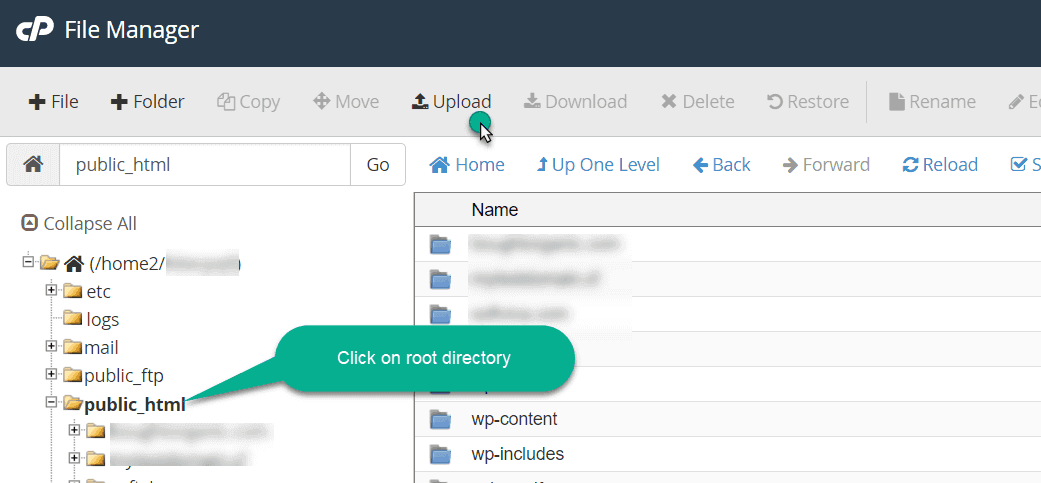Viewport: 1041px width, 483px height.
Task: Click the Copy toolbar button
Action: click(x=248, y=102)
